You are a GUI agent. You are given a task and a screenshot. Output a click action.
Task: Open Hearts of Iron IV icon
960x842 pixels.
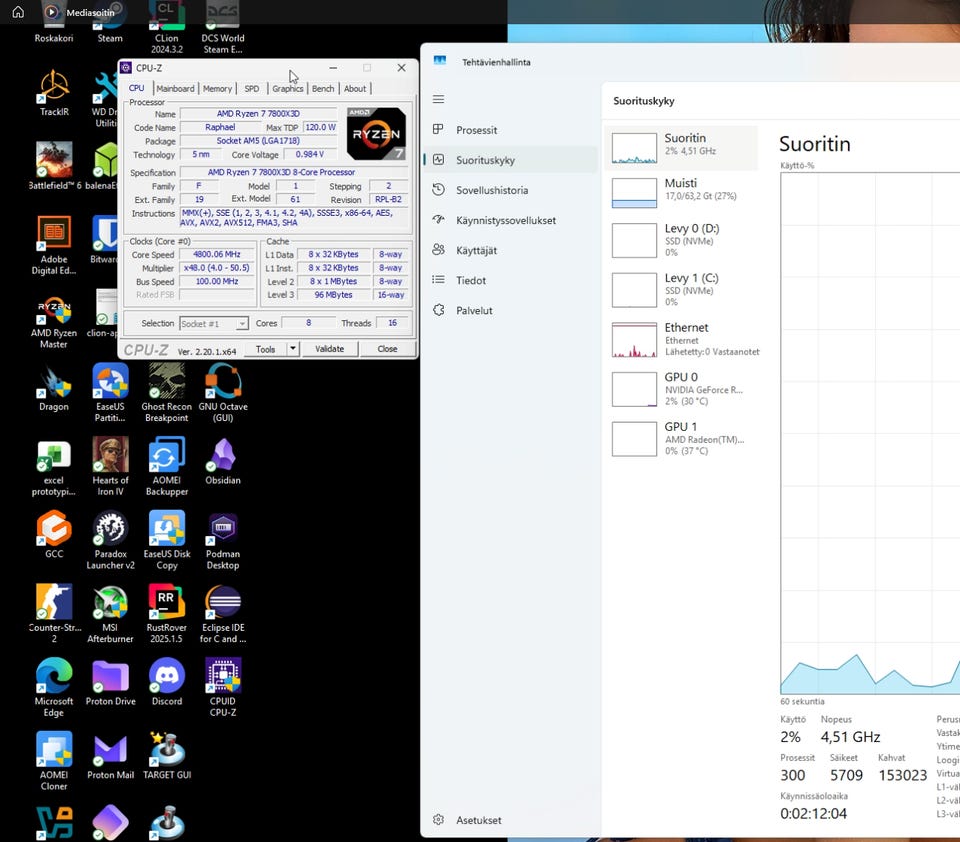pyautogui.click(x=110, y=465)
